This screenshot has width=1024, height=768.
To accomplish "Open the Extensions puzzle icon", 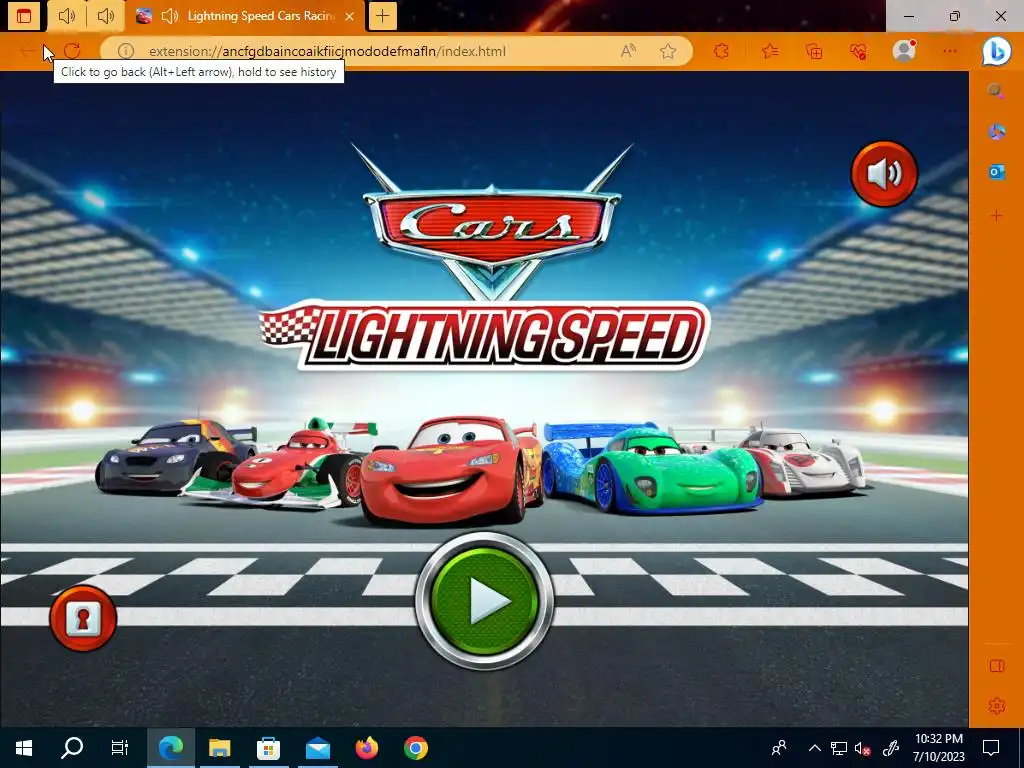I will coord(721,51).
